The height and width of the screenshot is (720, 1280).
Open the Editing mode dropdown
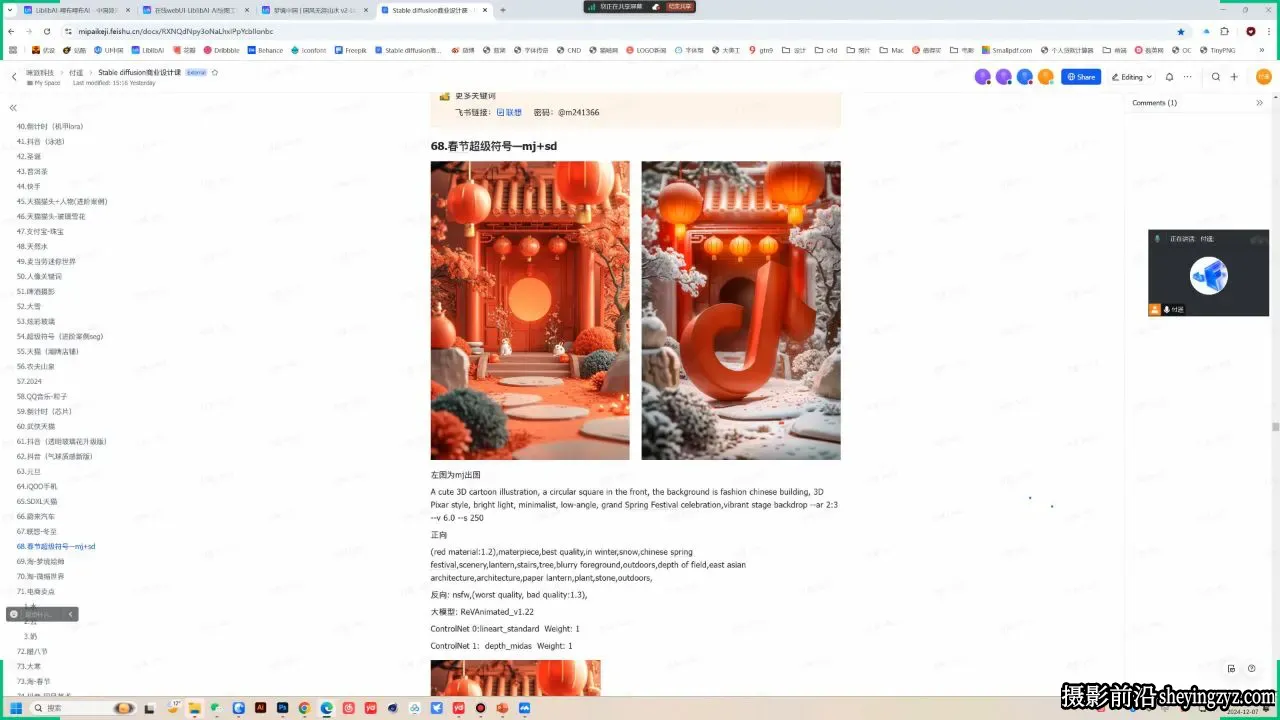coord(1131,77)
